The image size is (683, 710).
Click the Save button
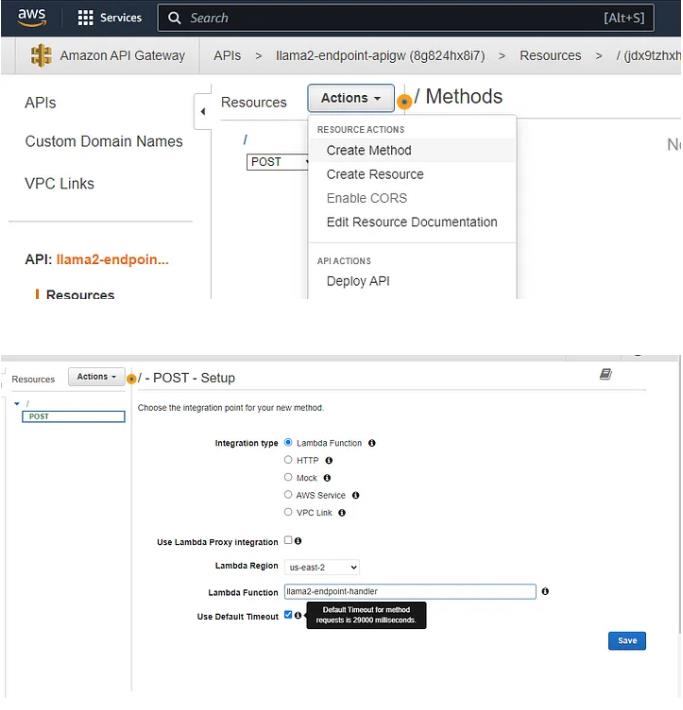[627, 641]
